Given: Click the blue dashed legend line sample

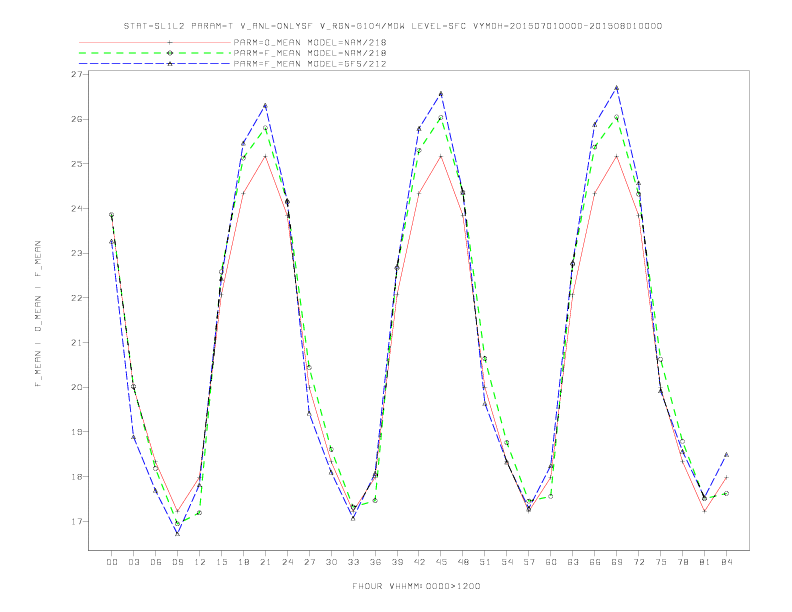Looking at the screenshot, I should click(155, 64).
